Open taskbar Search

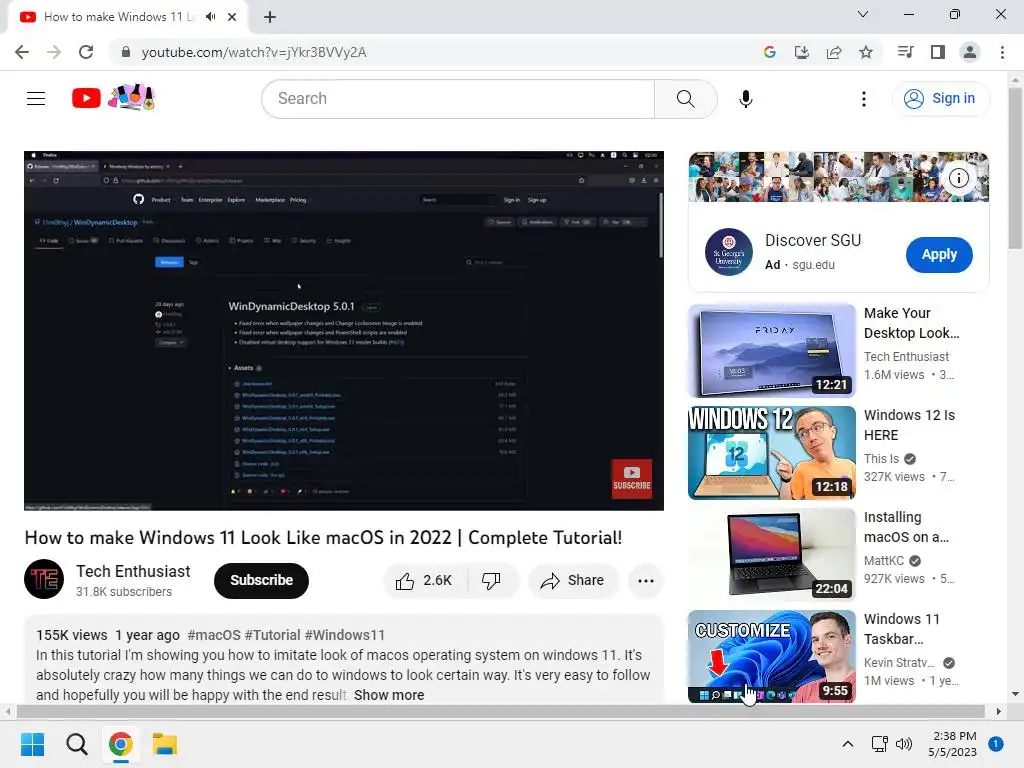[x=76, y=744]
